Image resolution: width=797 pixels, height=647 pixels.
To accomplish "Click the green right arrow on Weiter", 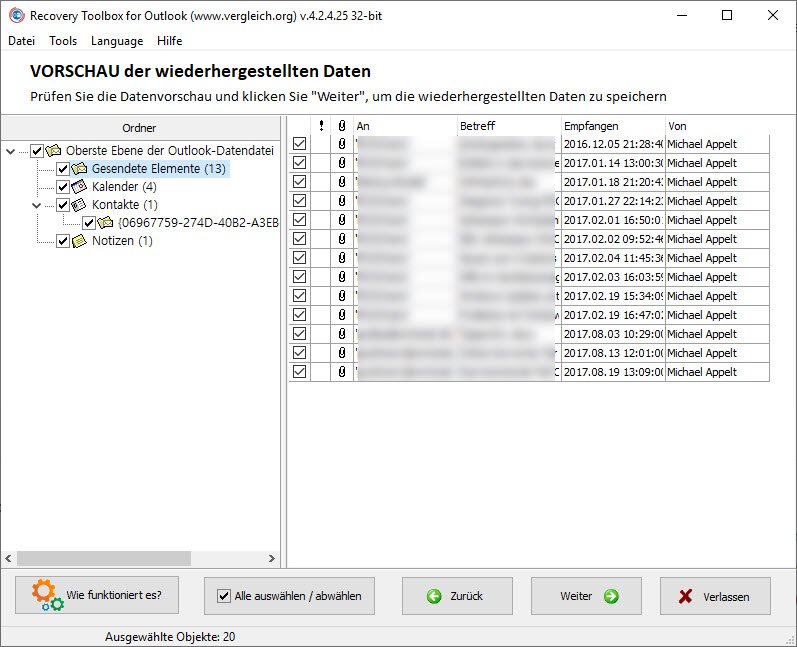I will (x=611, y=596).
